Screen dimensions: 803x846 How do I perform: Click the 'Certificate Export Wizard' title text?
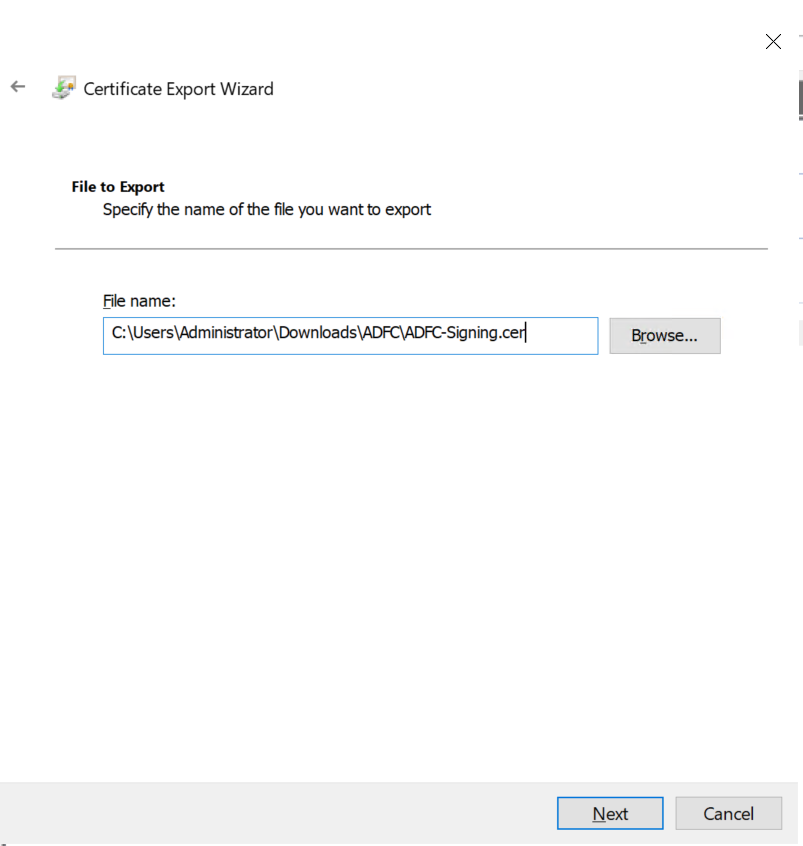(178, 89)
